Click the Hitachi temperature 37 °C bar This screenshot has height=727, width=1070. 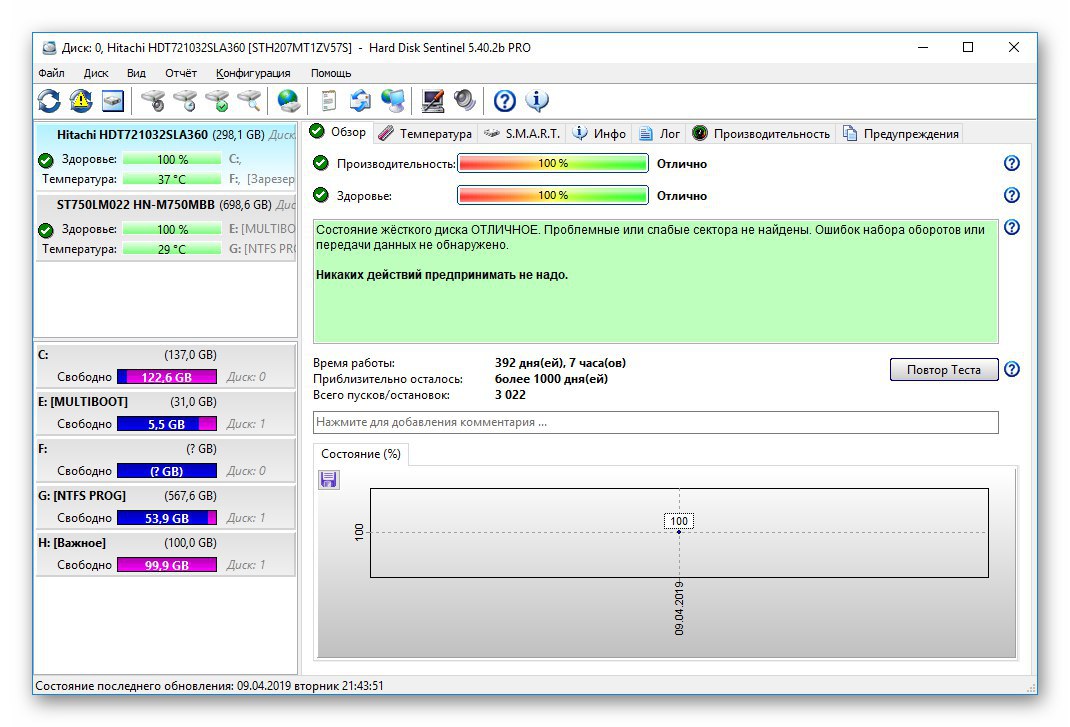[x=172, y=179]
